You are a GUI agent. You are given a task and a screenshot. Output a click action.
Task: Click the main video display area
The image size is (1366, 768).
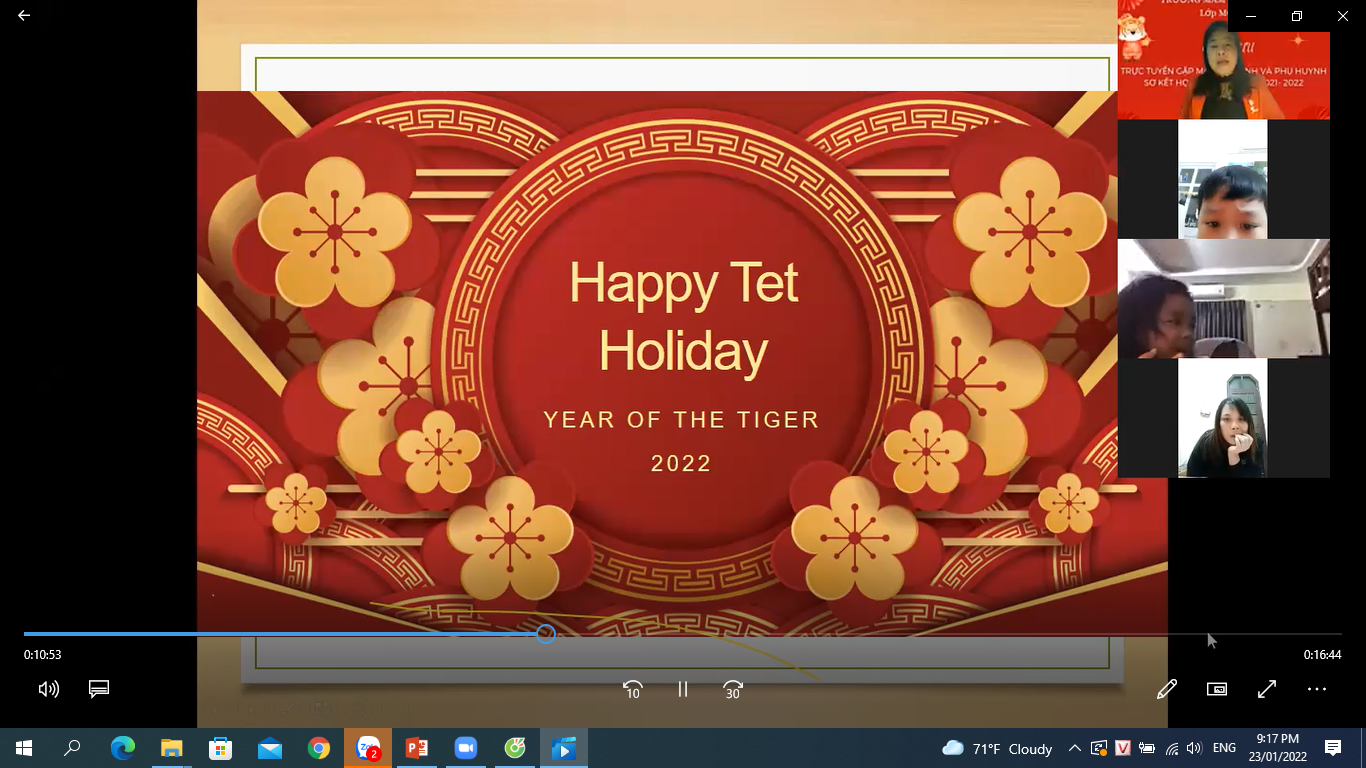click(682, 360)
